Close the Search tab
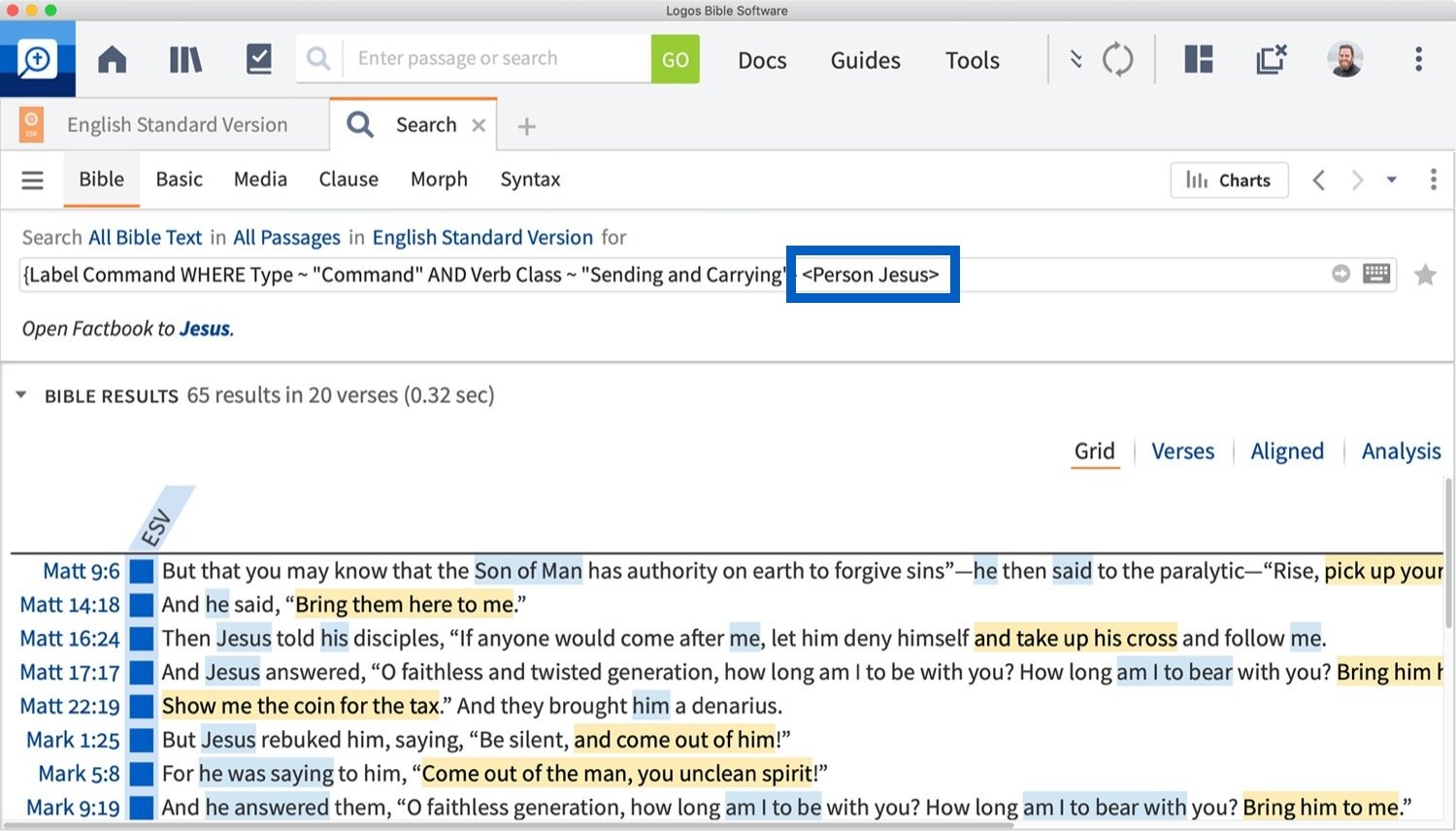Screen dimensions: 1456x831 click(x=479, y=125)
